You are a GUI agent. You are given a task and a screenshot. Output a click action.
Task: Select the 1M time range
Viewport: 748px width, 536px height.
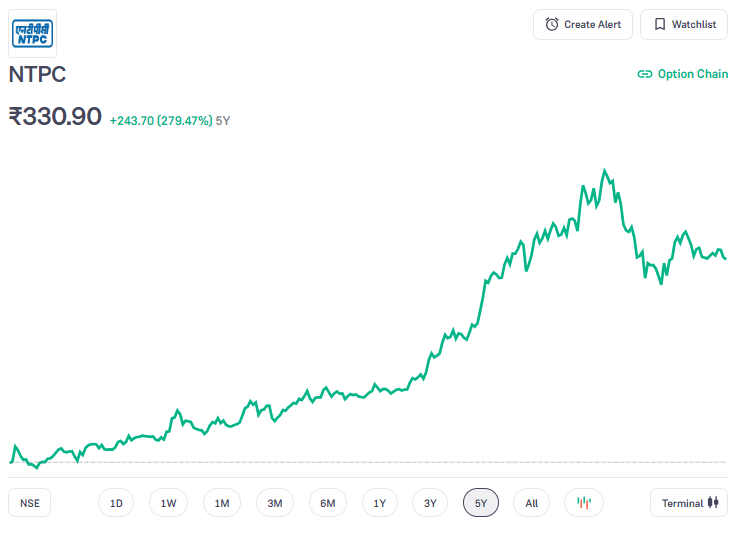(222, 503)
